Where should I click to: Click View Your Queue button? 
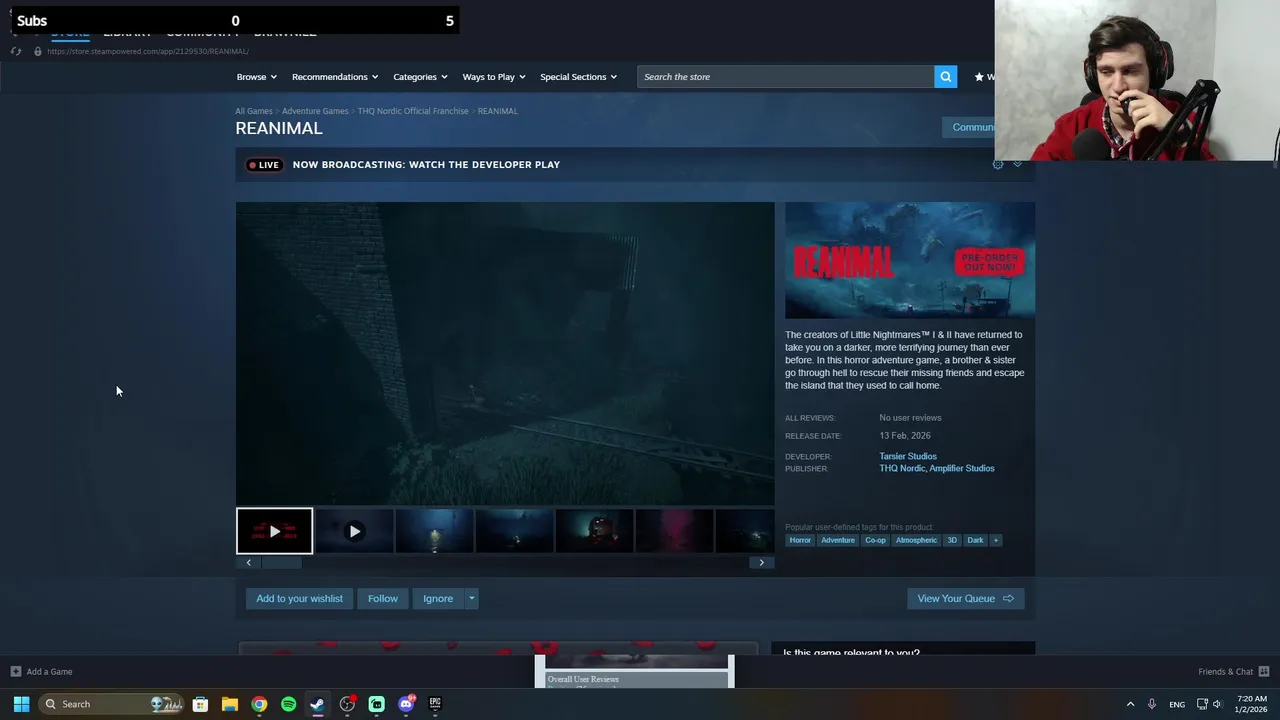point(965,598)
